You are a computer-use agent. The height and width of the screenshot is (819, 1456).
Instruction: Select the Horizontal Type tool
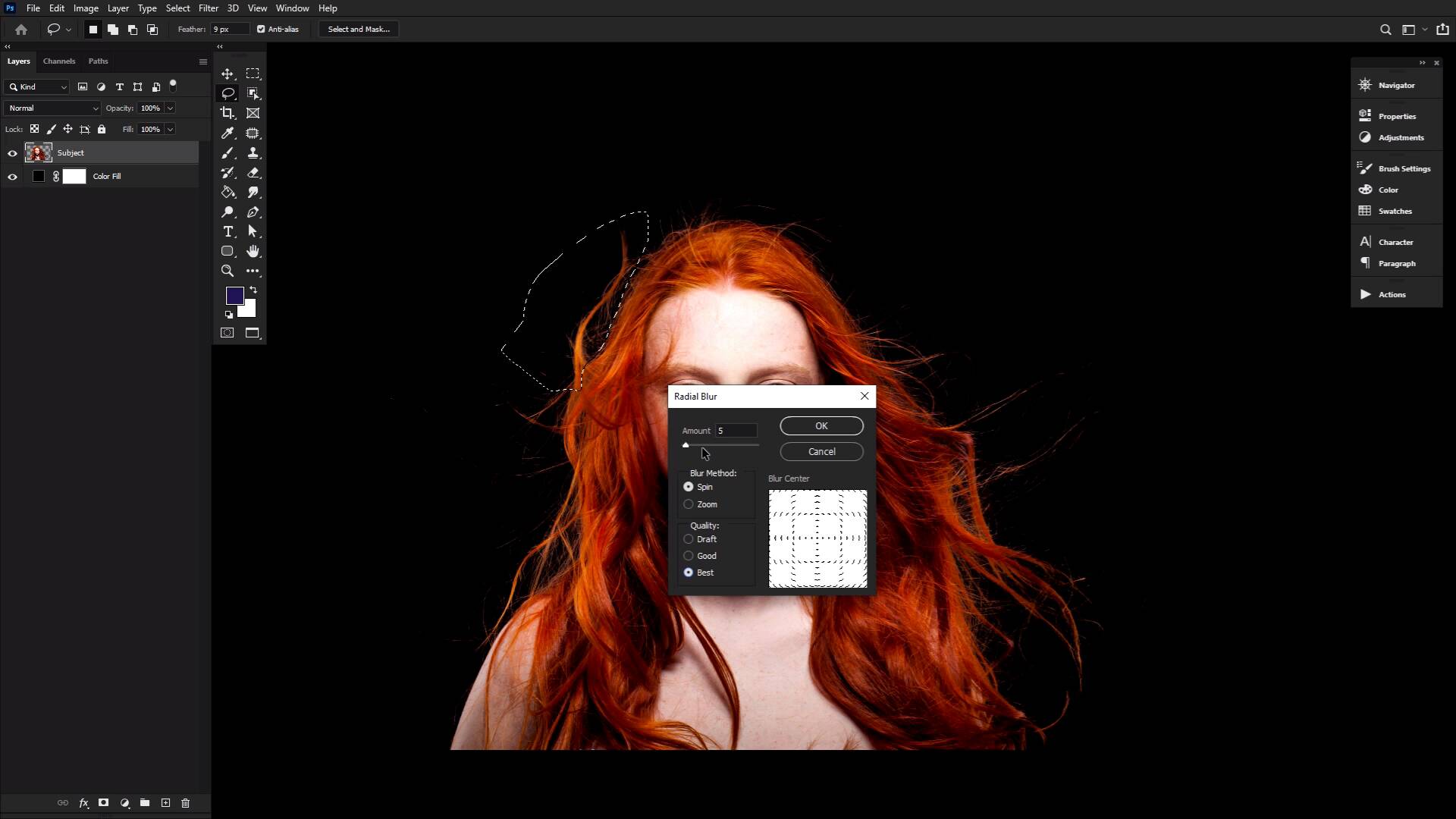227,231
